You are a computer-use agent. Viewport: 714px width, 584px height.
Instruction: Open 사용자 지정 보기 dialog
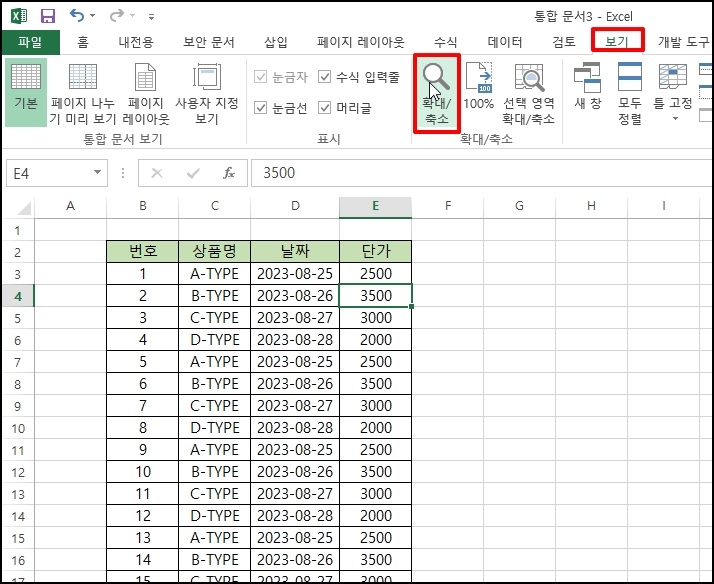pyautogui.click(x=207, y=94)
